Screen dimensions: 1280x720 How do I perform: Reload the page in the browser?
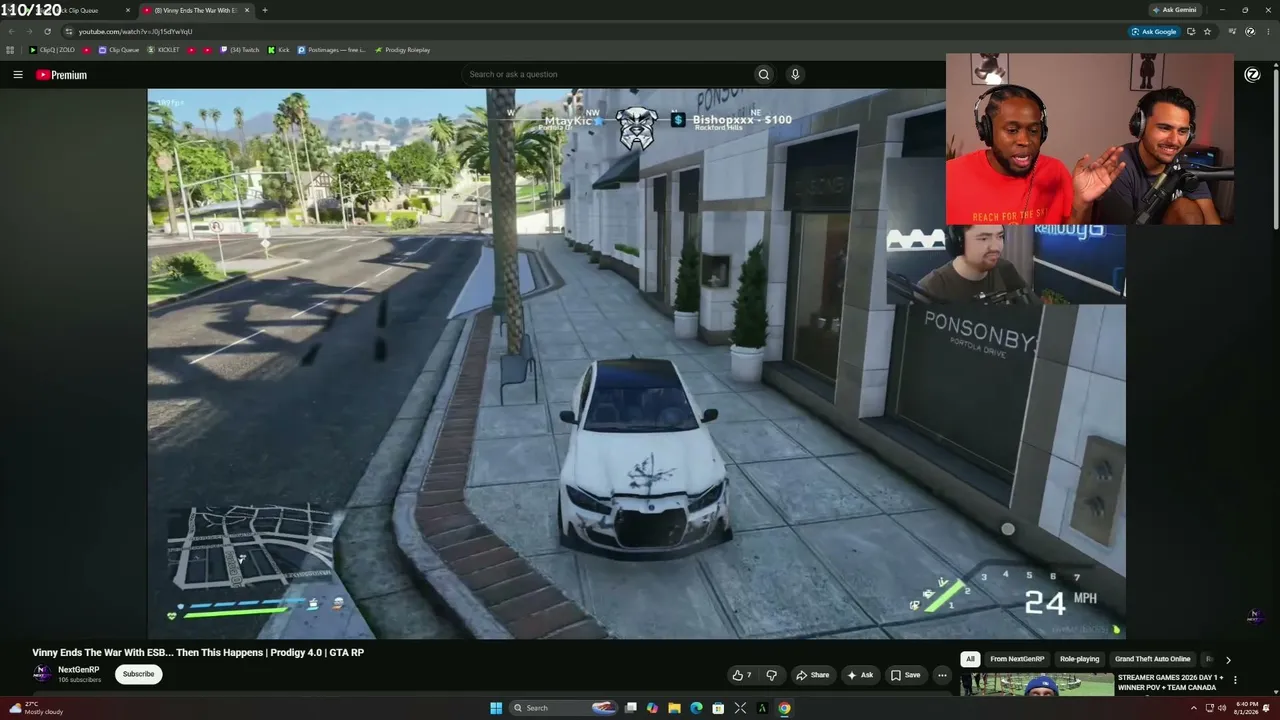[x=47, y=31]
